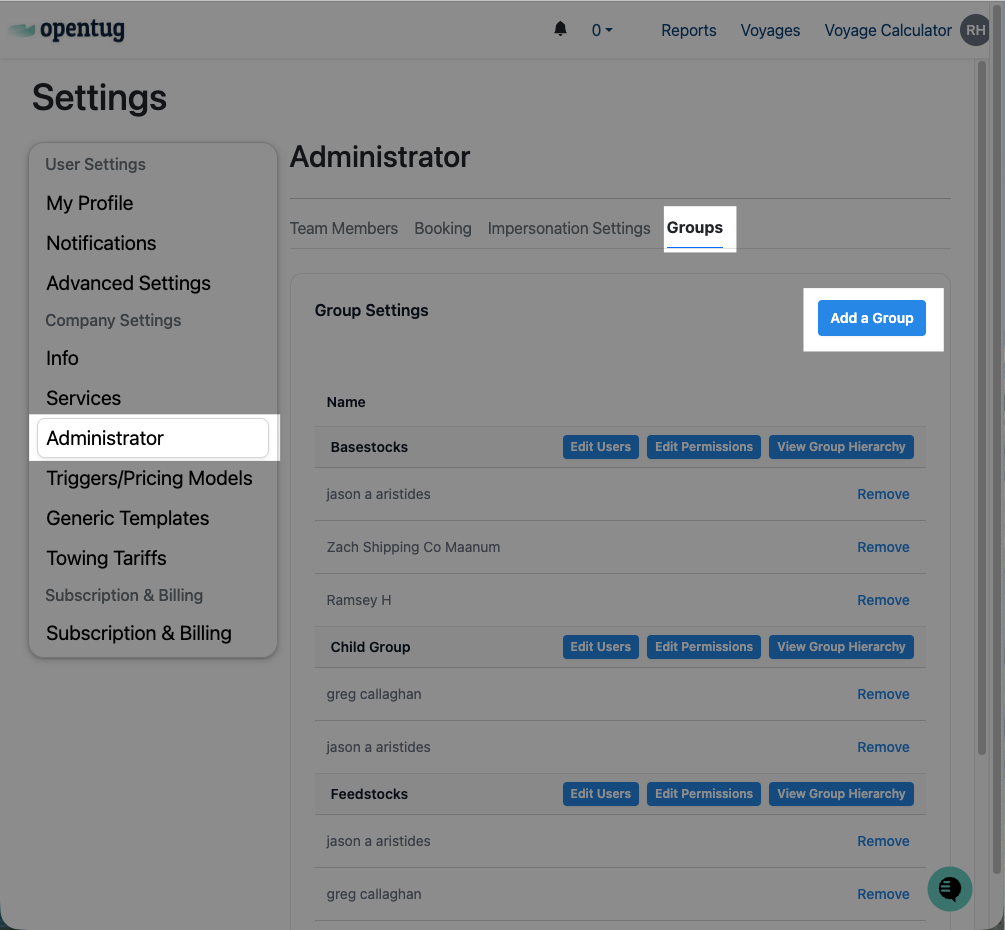This screenshot has height=930, width=1005.
Task: Go to Reports page
Action: 689,30
